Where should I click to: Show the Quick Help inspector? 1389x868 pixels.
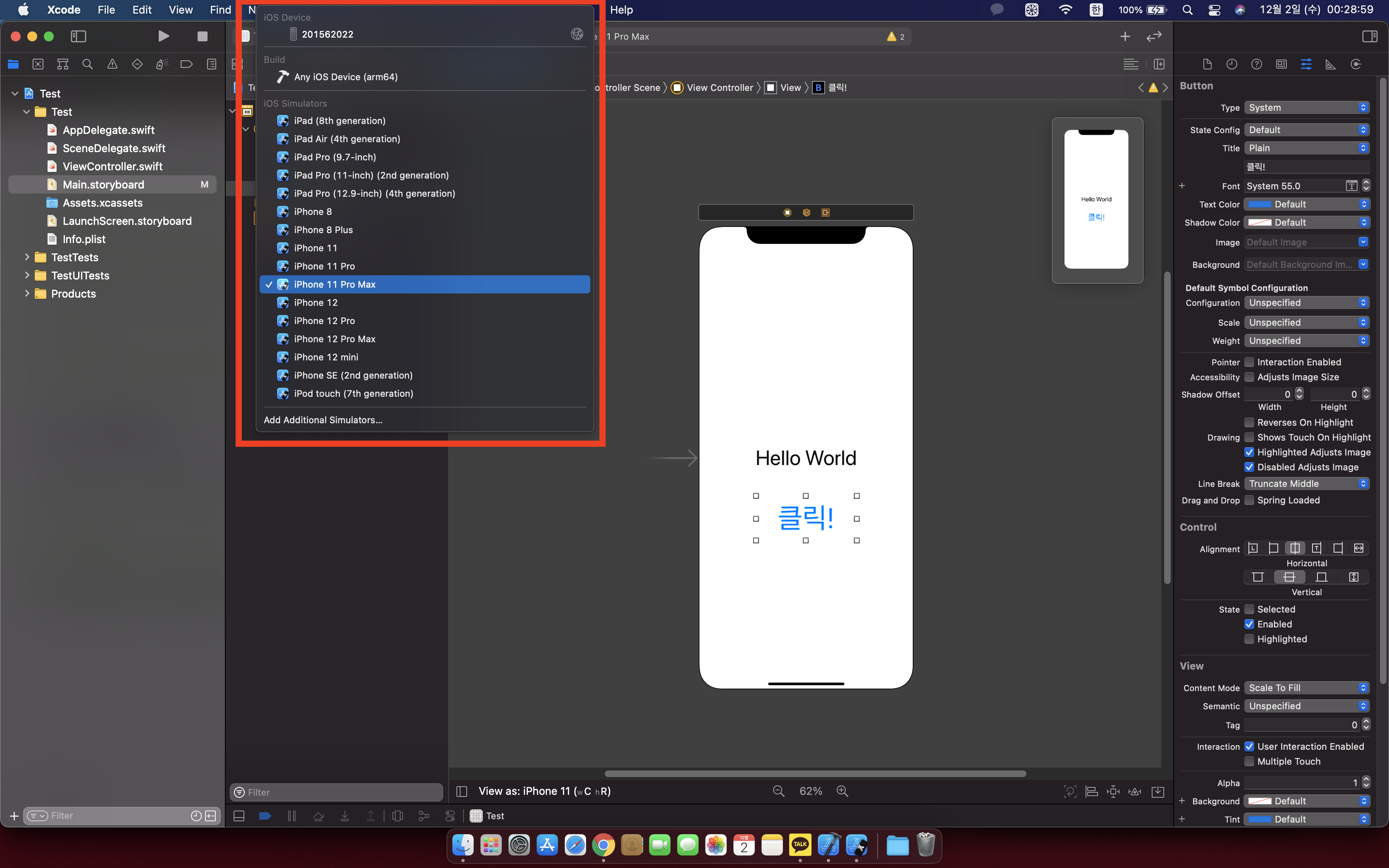(1256, 64)
